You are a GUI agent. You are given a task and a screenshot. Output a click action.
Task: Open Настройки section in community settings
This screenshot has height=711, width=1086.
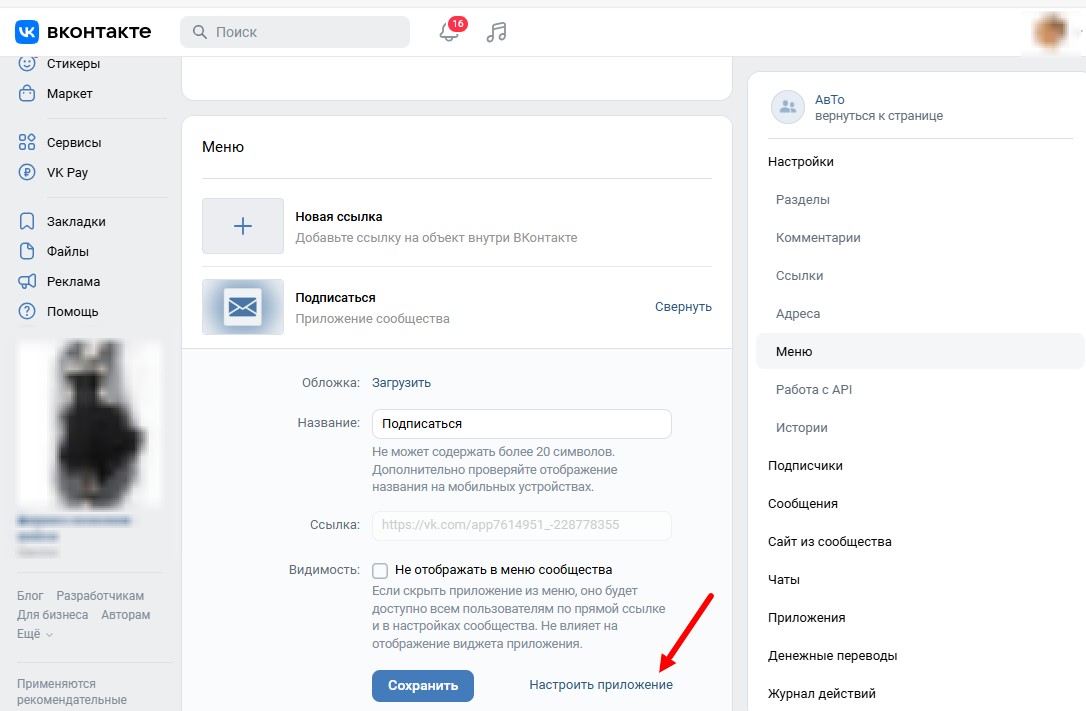click(x=801, y=161)
